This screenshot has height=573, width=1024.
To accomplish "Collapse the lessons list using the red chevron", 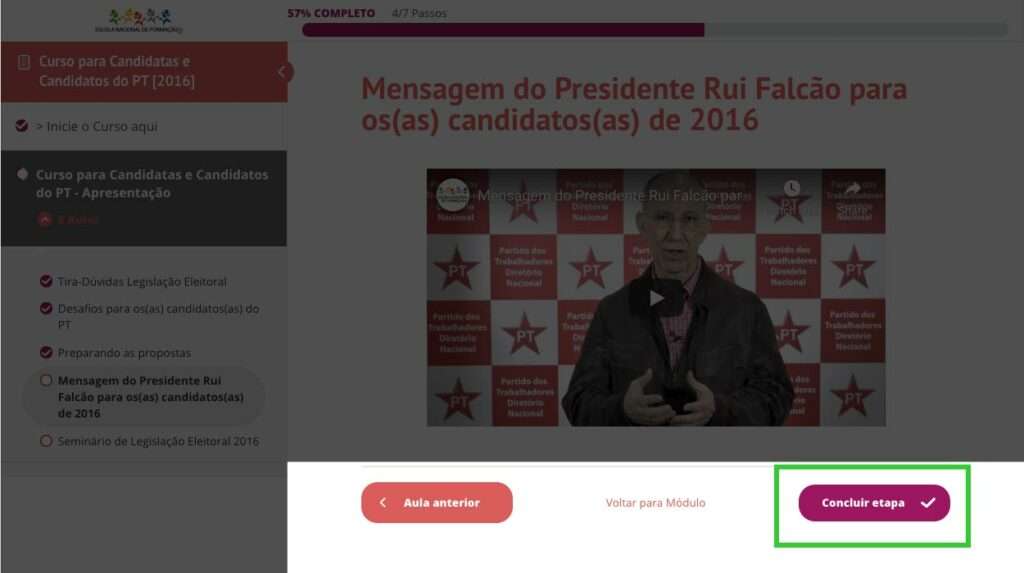I will click(x=44, y=220).
